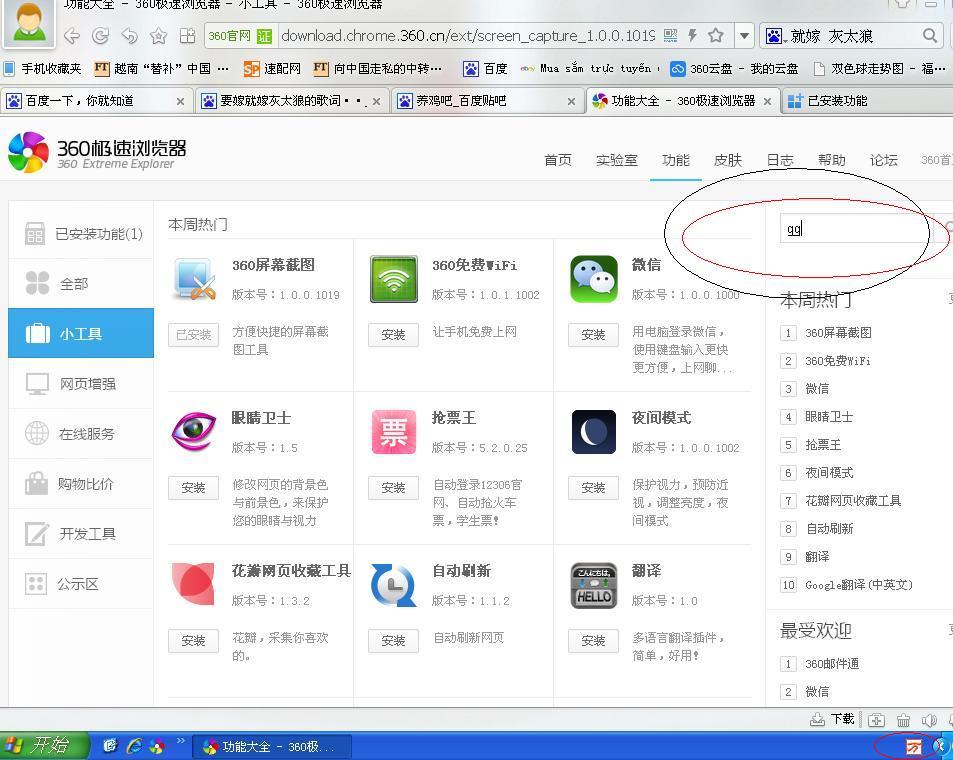953x760 pixels.
Task: Click the 翻译 HELLO icon
Action: pyautogui.click(x=594, y=586)
